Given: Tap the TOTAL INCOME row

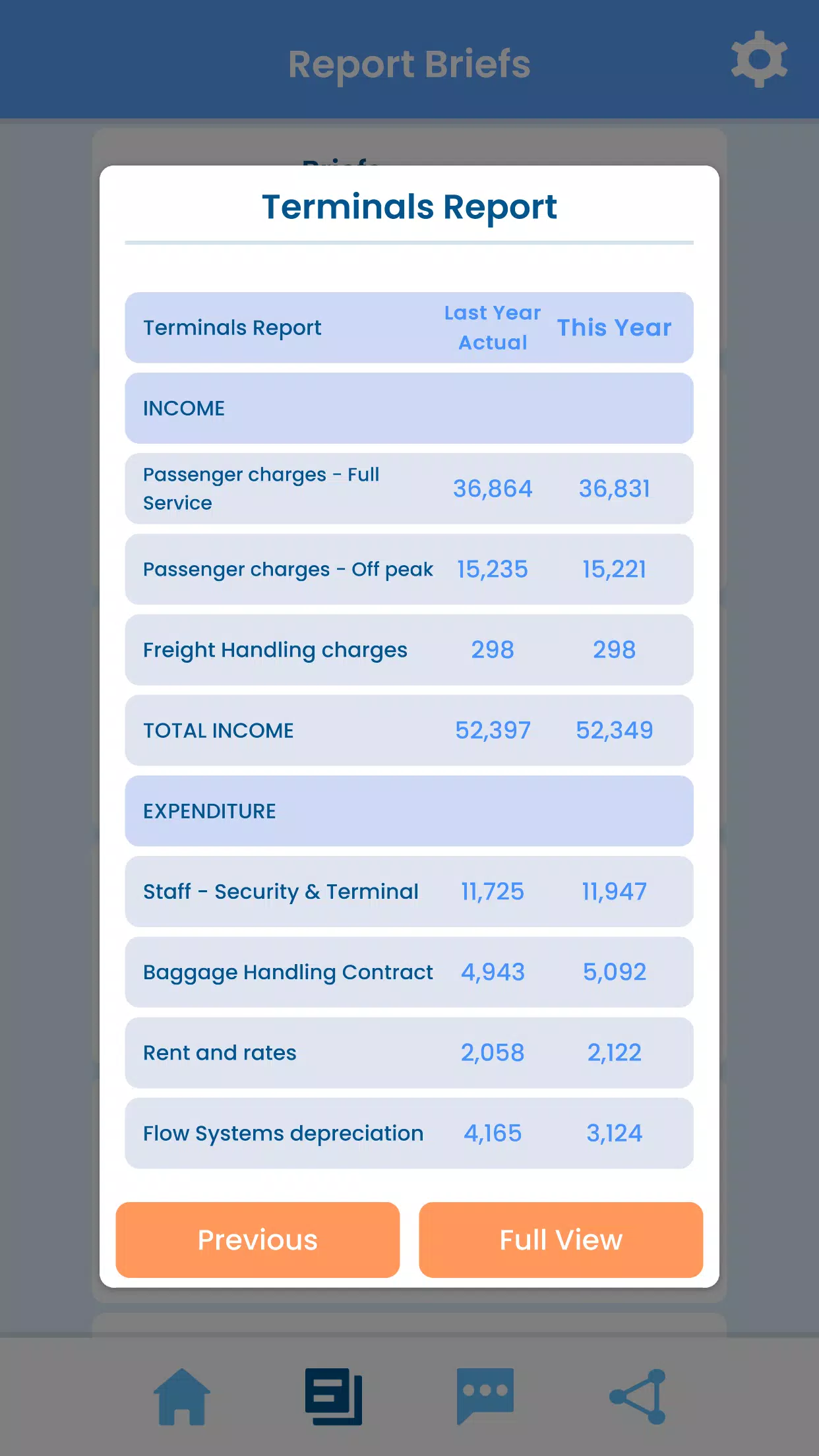Looking at the screenshot, I should pos(409,731).
